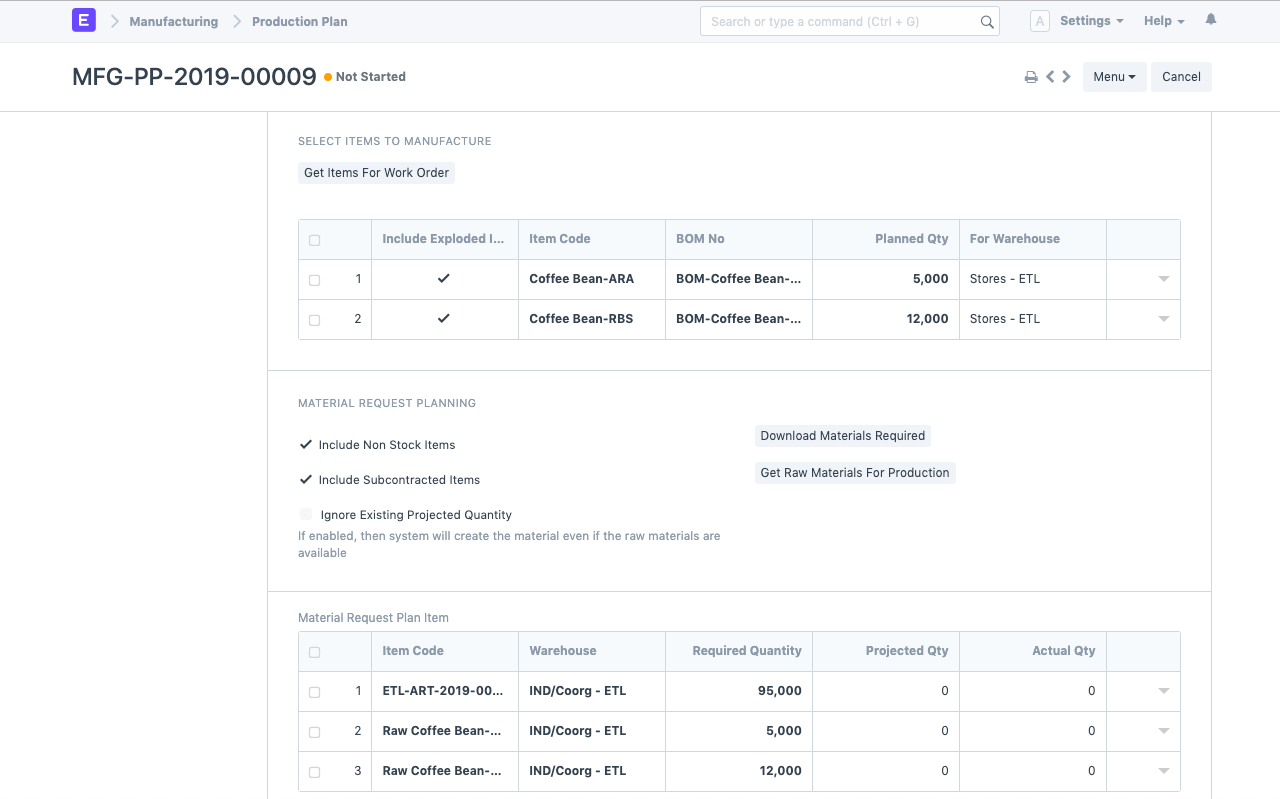Check material row 3 checkbox
The height and width of the screenshot is (799, 1280).
point(315,772)
